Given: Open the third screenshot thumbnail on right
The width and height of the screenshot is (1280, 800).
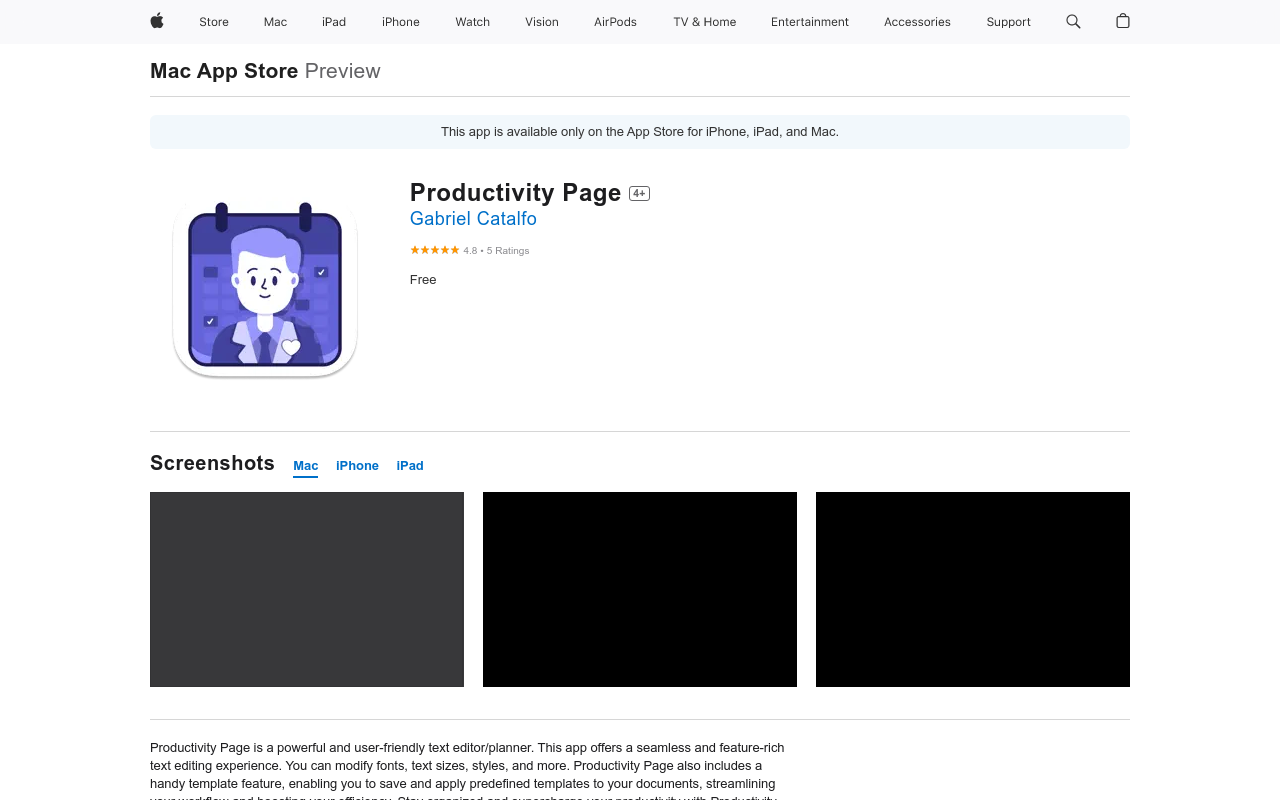Looking at the screenshot, I should 973,589.
